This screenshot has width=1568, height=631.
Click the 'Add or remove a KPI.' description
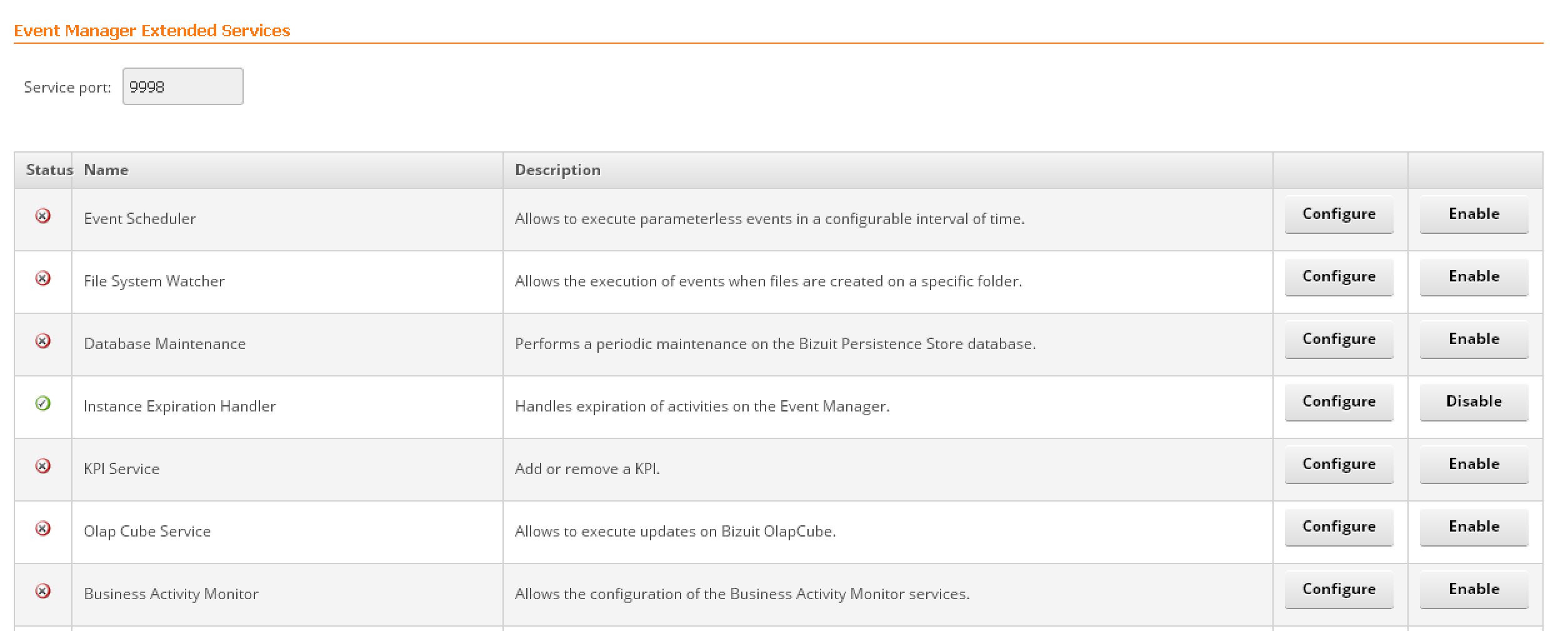587,469
